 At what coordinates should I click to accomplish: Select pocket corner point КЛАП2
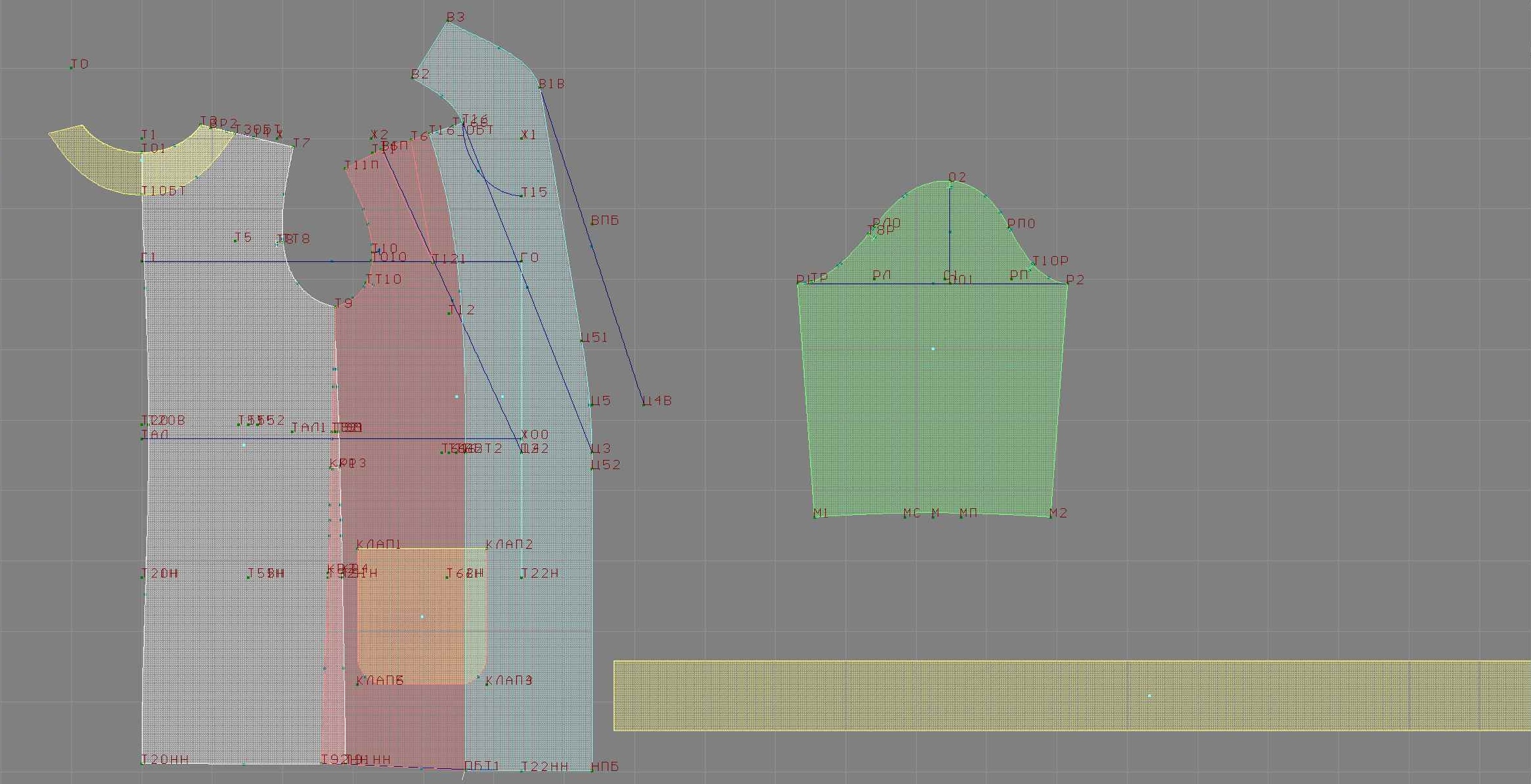(x=487, y=548)
